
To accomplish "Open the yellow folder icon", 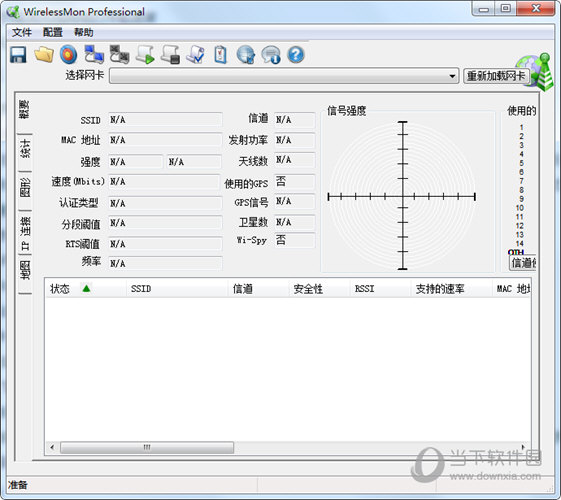I will (44, 55).
